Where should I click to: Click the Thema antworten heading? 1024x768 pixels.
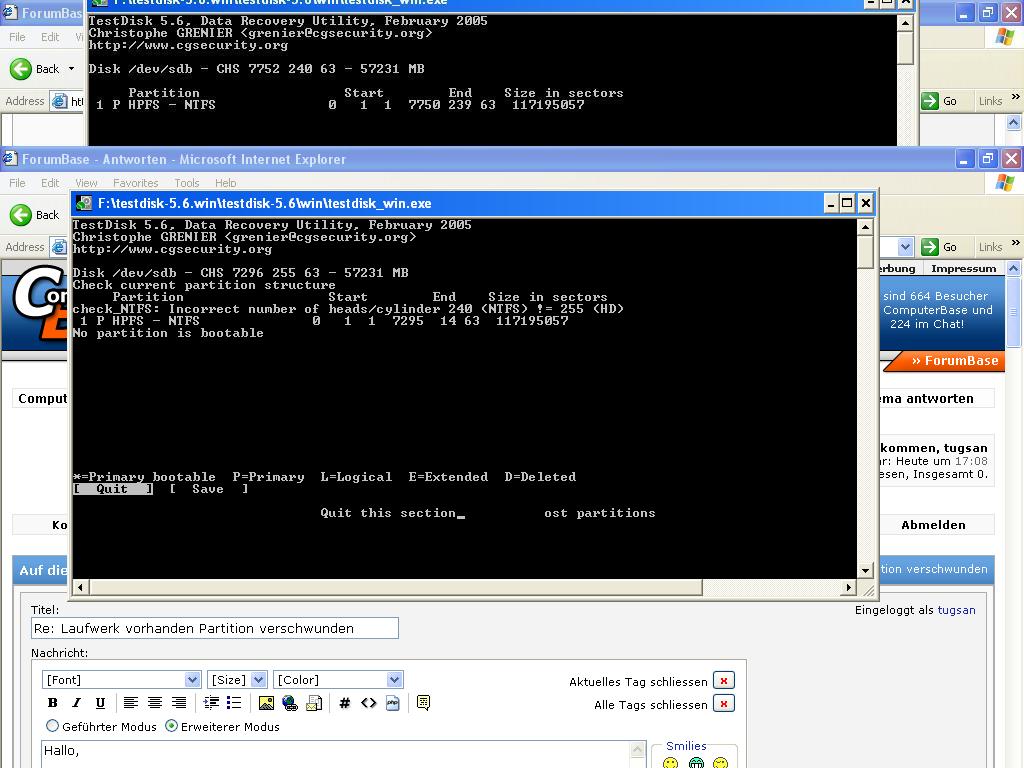[926, 398]
